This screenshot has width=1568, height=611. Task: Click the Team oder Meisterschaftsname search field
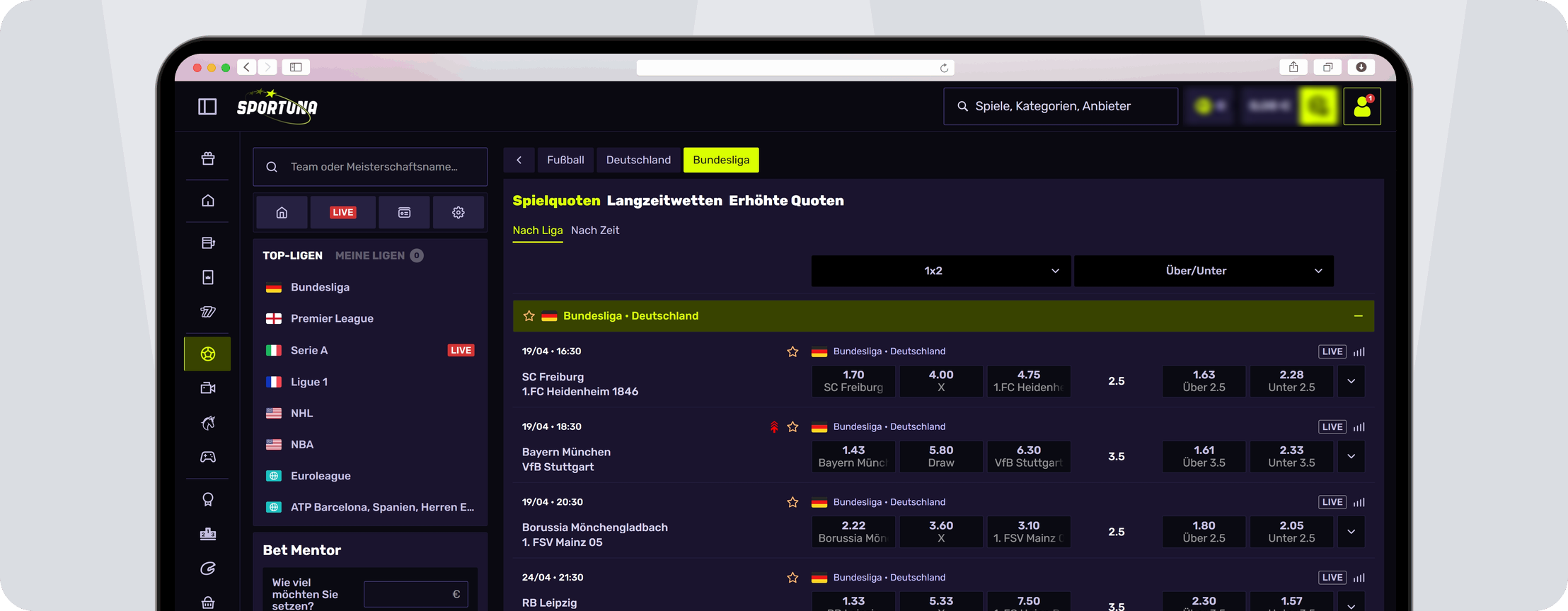pos(370,167)
